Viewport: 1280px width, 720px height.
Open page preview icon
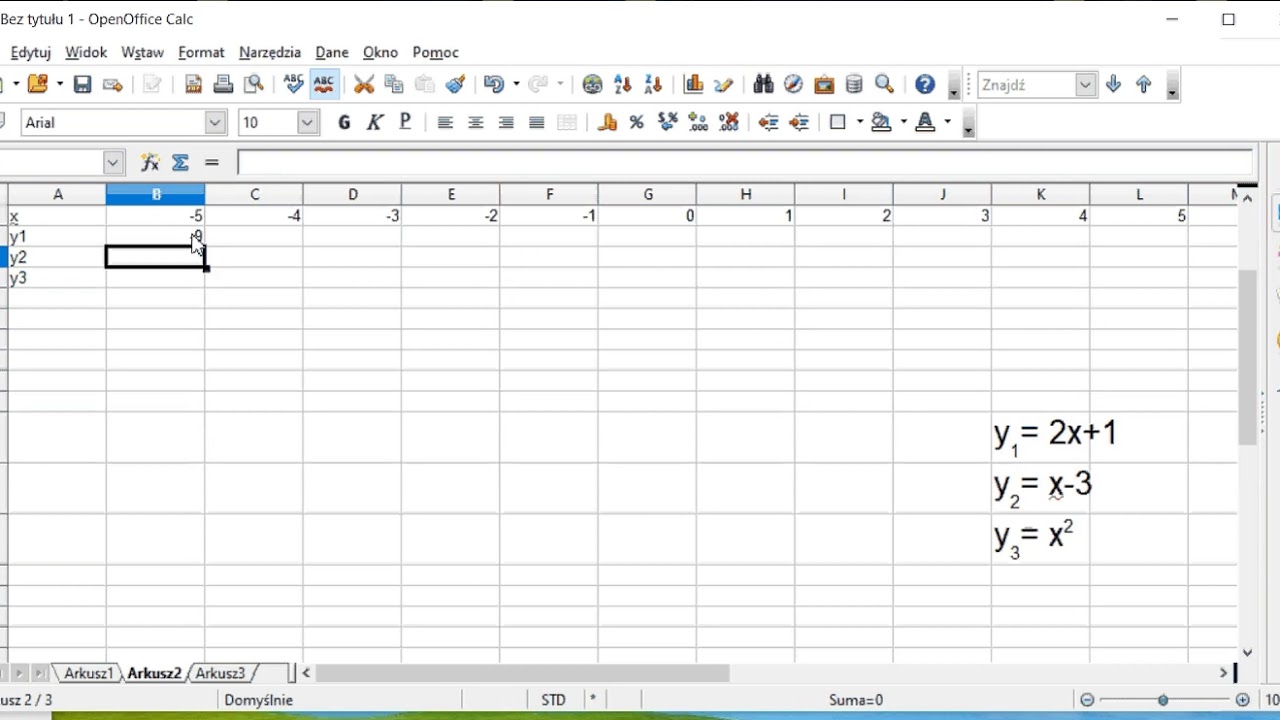(x=254, y=85)
